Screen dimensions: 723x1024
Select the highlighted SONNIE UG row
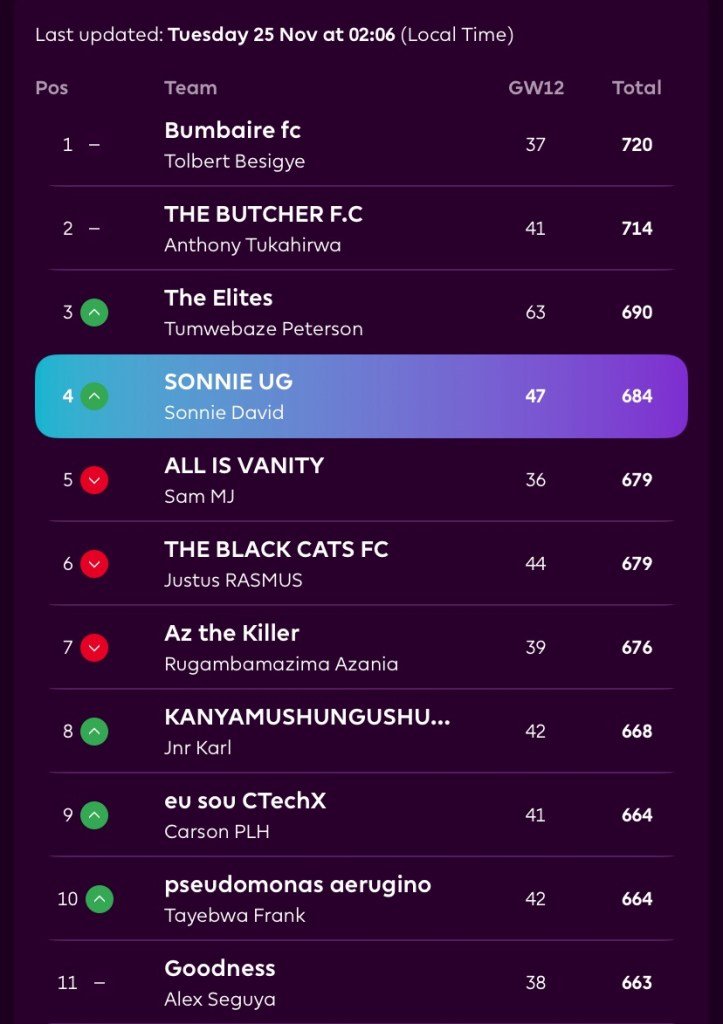(x=361, y=396)
